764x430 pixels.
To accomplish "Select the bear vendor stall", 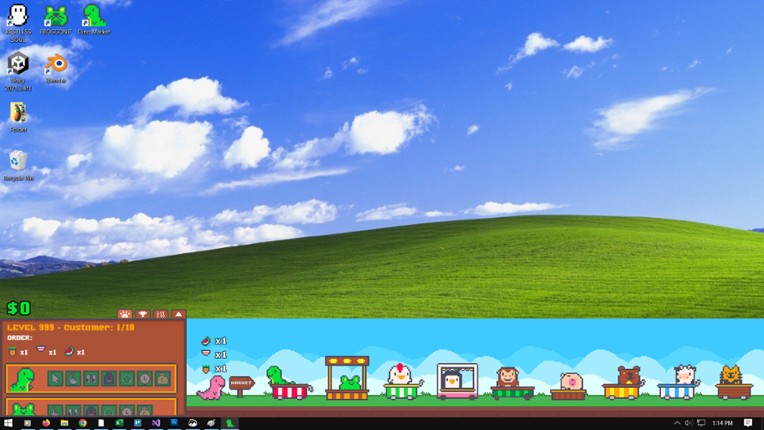I will 627,383.
